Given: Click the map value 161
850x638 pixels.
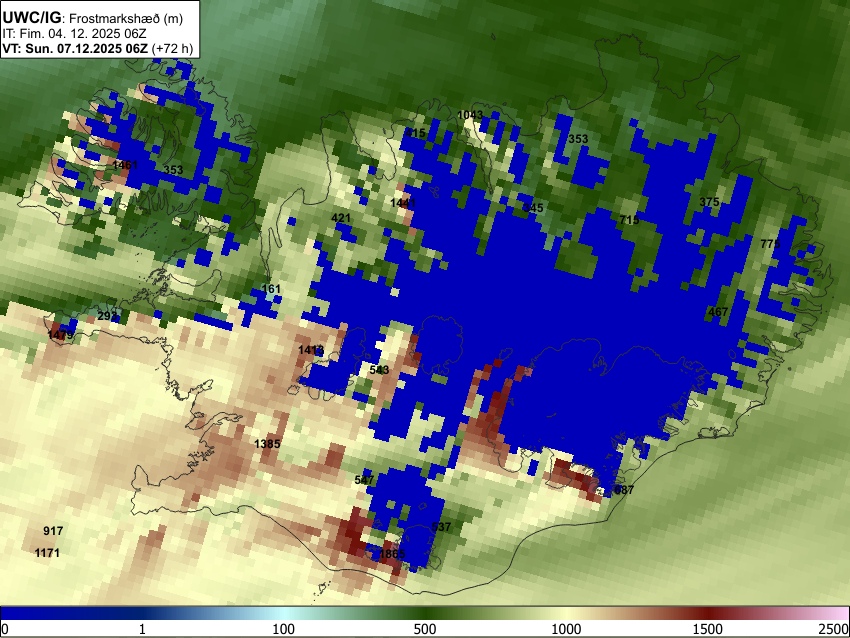Looking at the screenshot, I should click(272, 289).
